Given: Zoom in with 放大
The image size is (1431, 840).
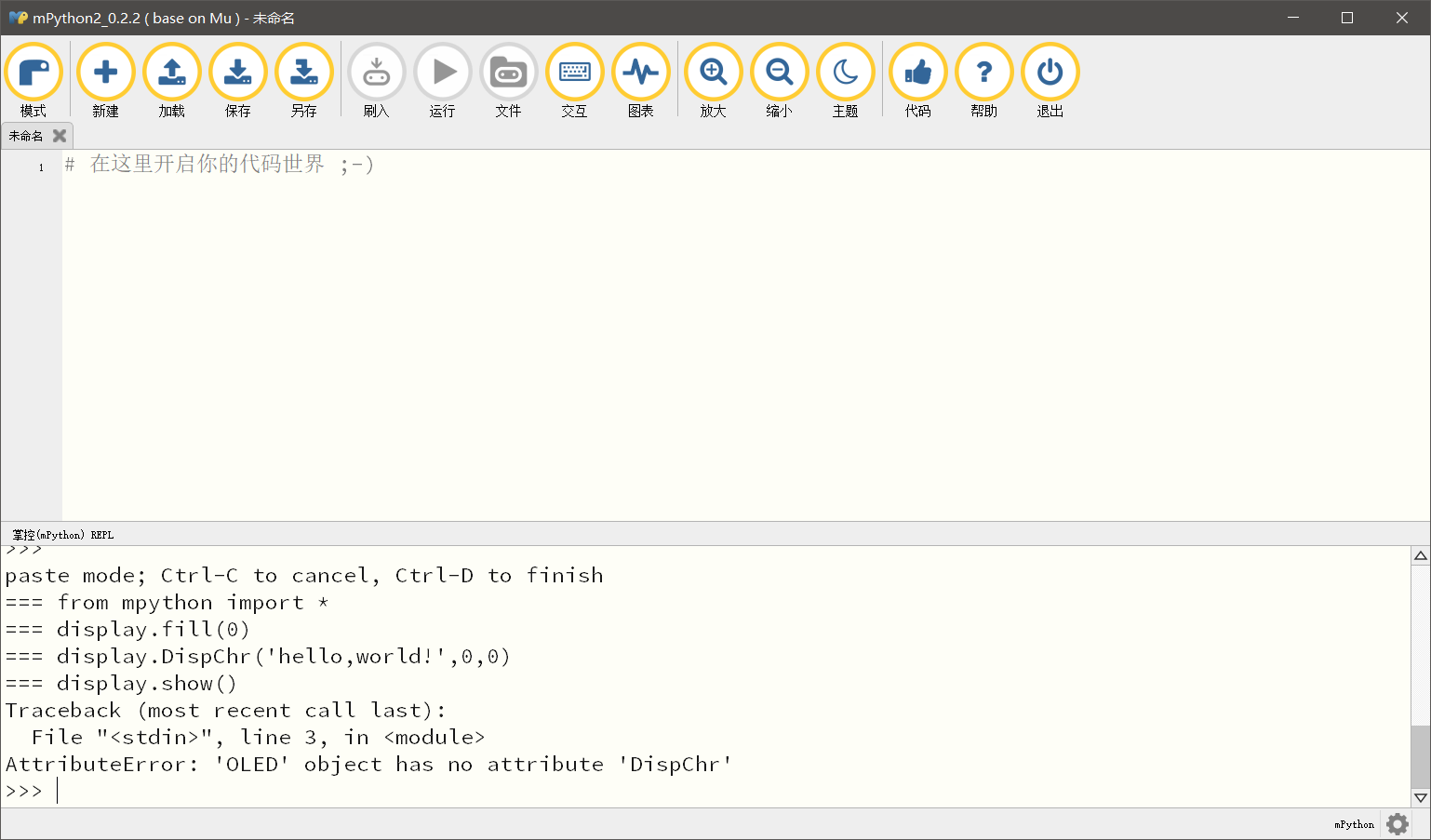Looking at the screenshot, I should pos(714,81).
